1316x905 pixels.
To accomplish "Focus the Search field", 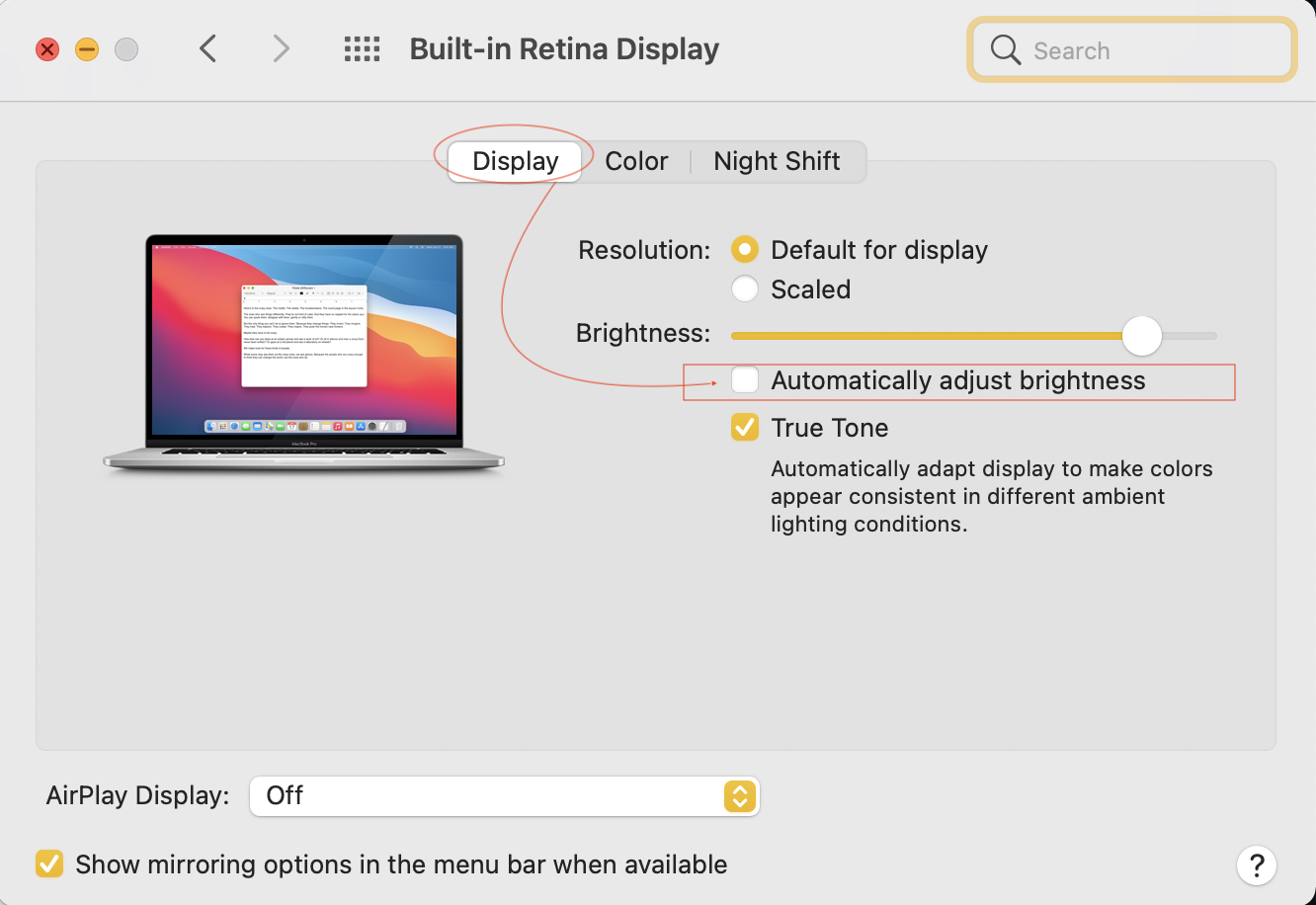I will [x=1132, y=49].
